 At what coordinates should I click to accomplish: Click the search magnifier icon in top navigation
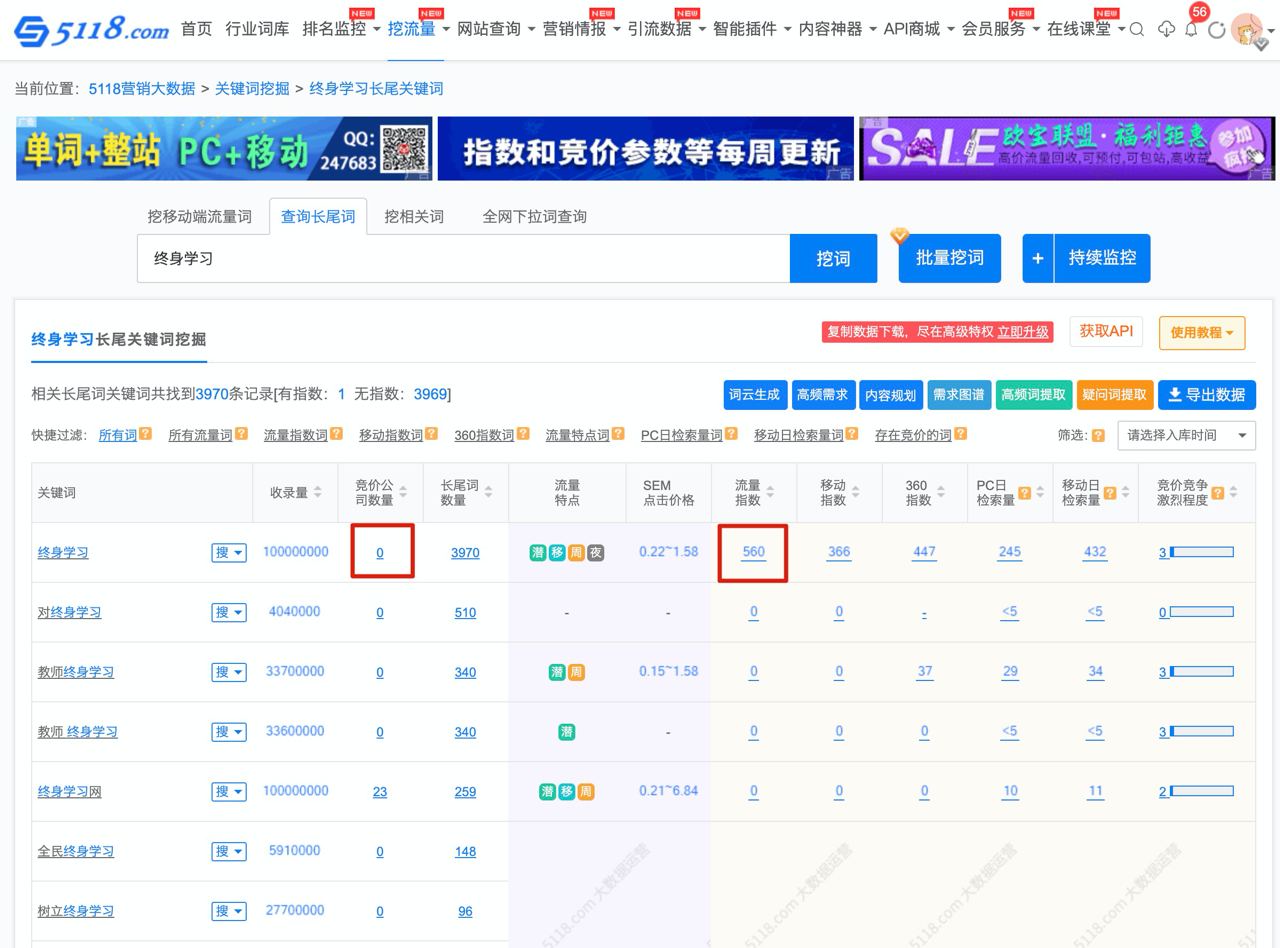[x=1137, y=30]
